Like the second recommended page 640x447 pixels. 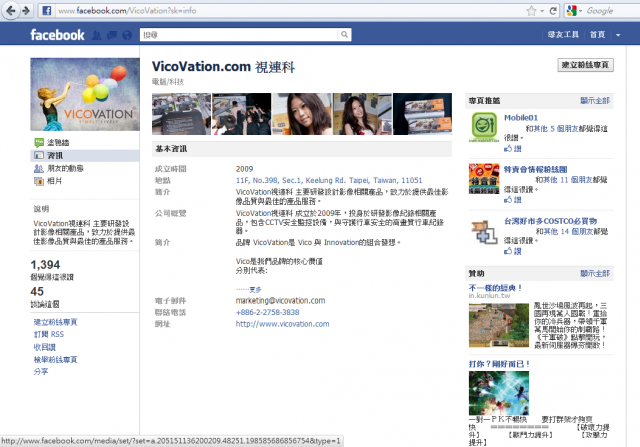(x=513, y=200)
